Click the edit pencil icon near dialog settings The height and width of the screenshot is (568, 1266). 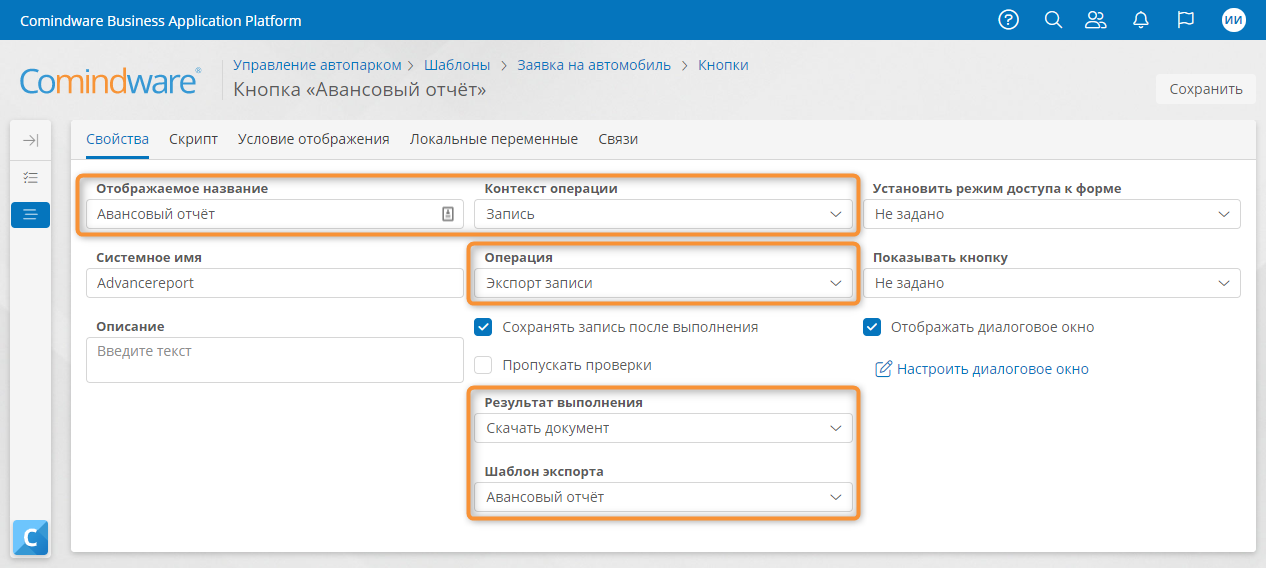[x=883, y=369]
